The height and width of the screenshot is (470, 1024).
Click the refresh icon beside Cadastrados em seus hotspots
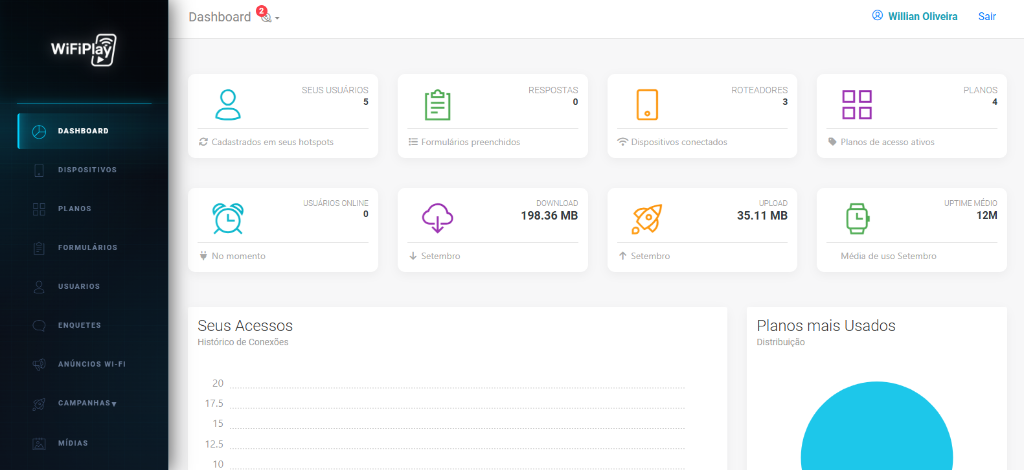point(203,142)
